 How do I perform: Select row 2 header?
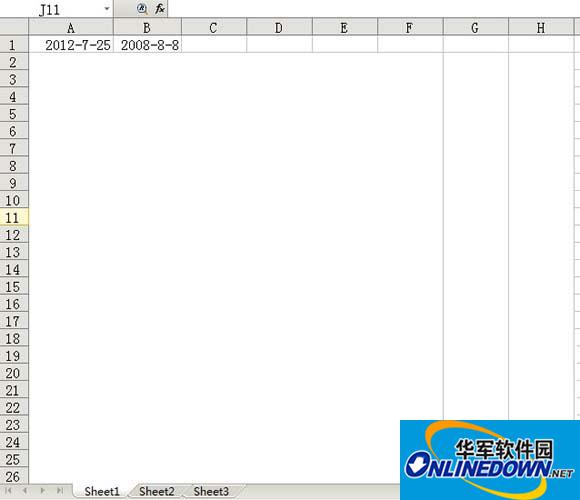[x=14, y=62]
